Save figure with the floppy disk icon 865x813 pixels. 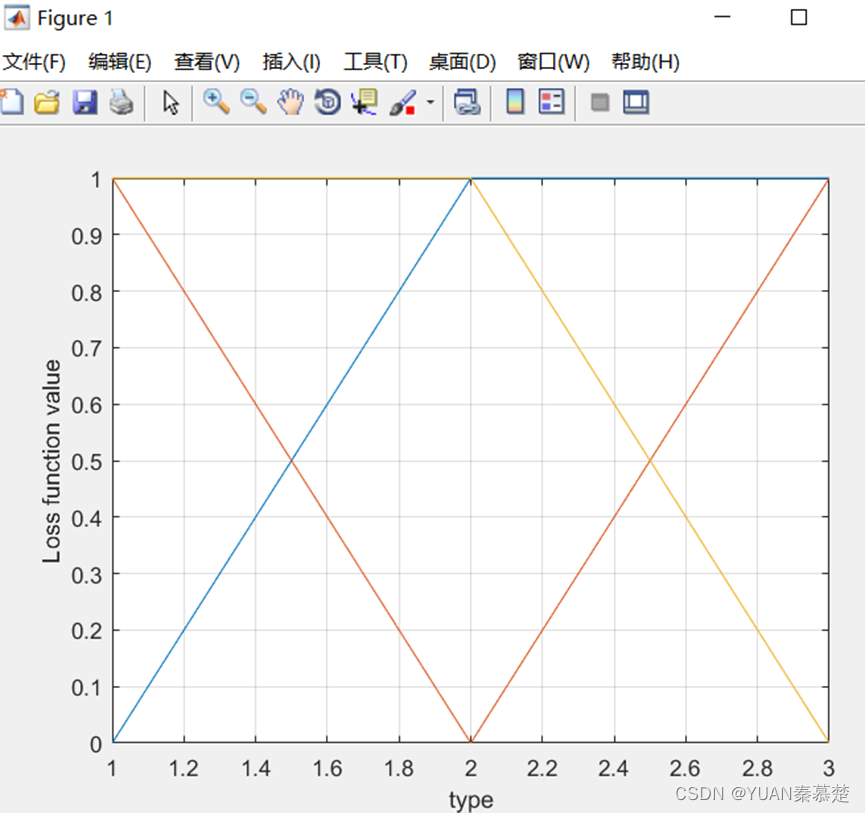[x=85, y=103]
